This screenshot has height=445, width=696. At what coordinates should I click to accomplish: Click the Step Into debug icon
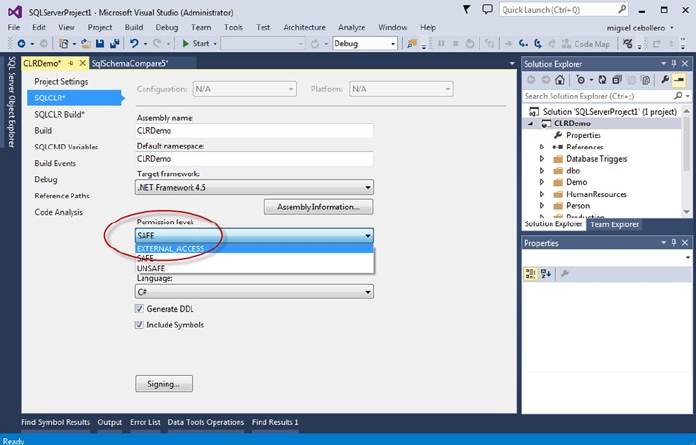[x=524, y=43]
